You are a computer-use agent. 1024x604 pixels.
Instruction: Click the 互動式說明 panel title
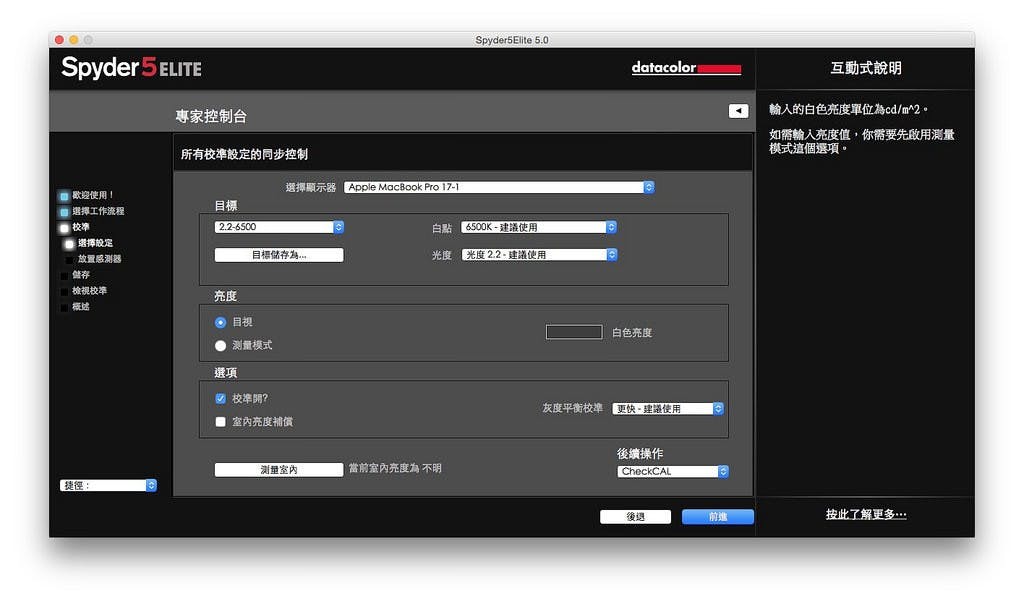pyautogui.click(x=866, y=68)
